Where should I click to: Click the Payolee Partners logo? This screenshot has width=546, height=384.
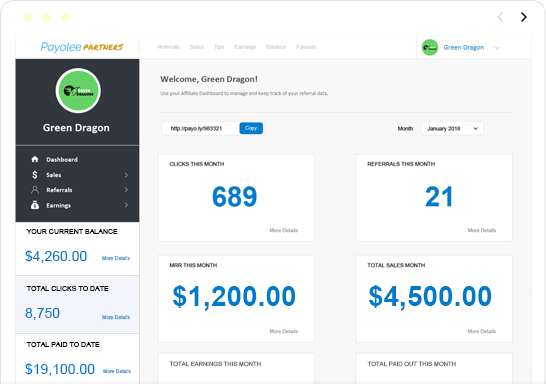point(82,47)
